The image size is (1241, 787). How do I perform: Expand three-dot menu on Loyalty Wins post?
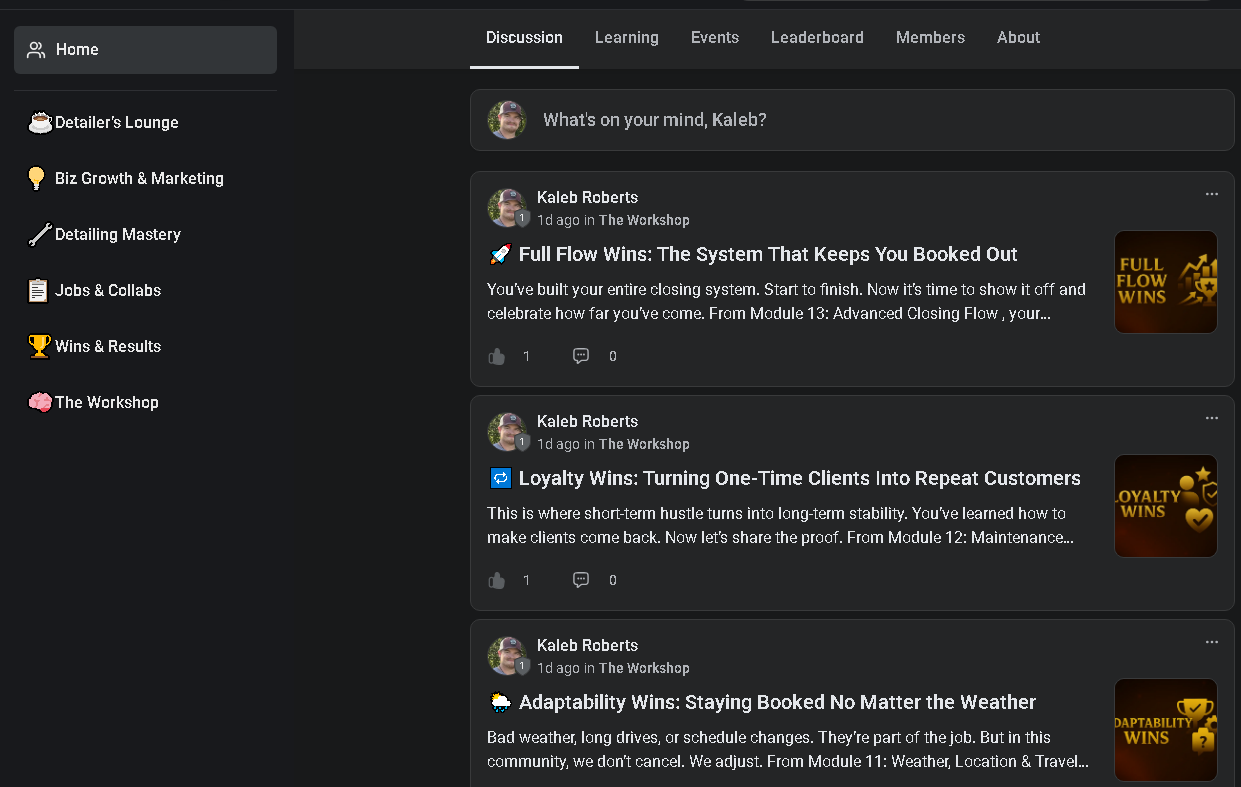pyautogui.click(x=1212, y=418)
